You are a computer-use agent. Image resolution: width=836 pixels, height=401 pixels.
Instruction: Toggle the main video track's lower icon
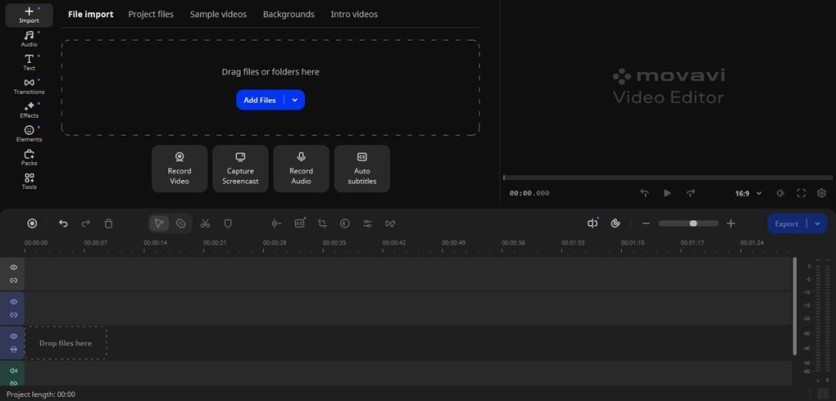point(14,349)
